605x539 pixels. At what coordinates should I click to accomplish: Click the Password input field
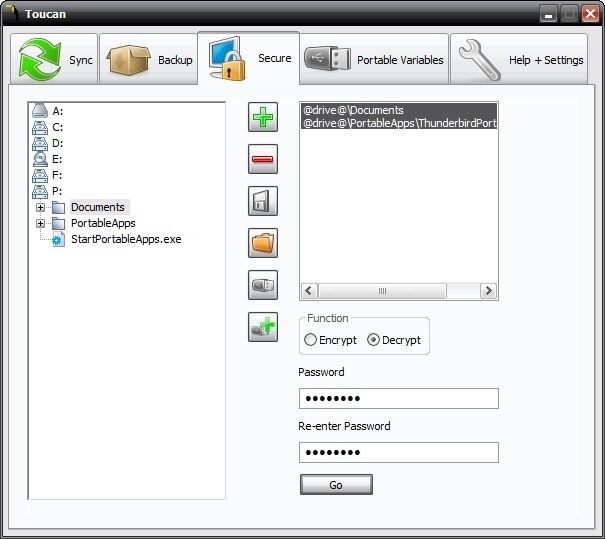pos(399,398)
